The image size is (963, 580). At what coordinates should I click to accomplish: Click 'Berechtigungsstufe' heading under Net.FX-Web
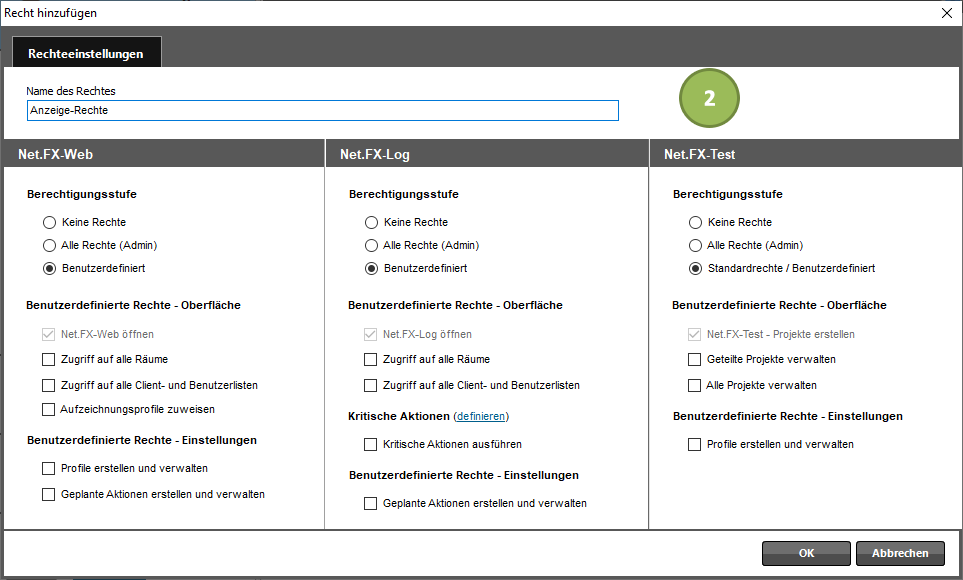point(82,194)
